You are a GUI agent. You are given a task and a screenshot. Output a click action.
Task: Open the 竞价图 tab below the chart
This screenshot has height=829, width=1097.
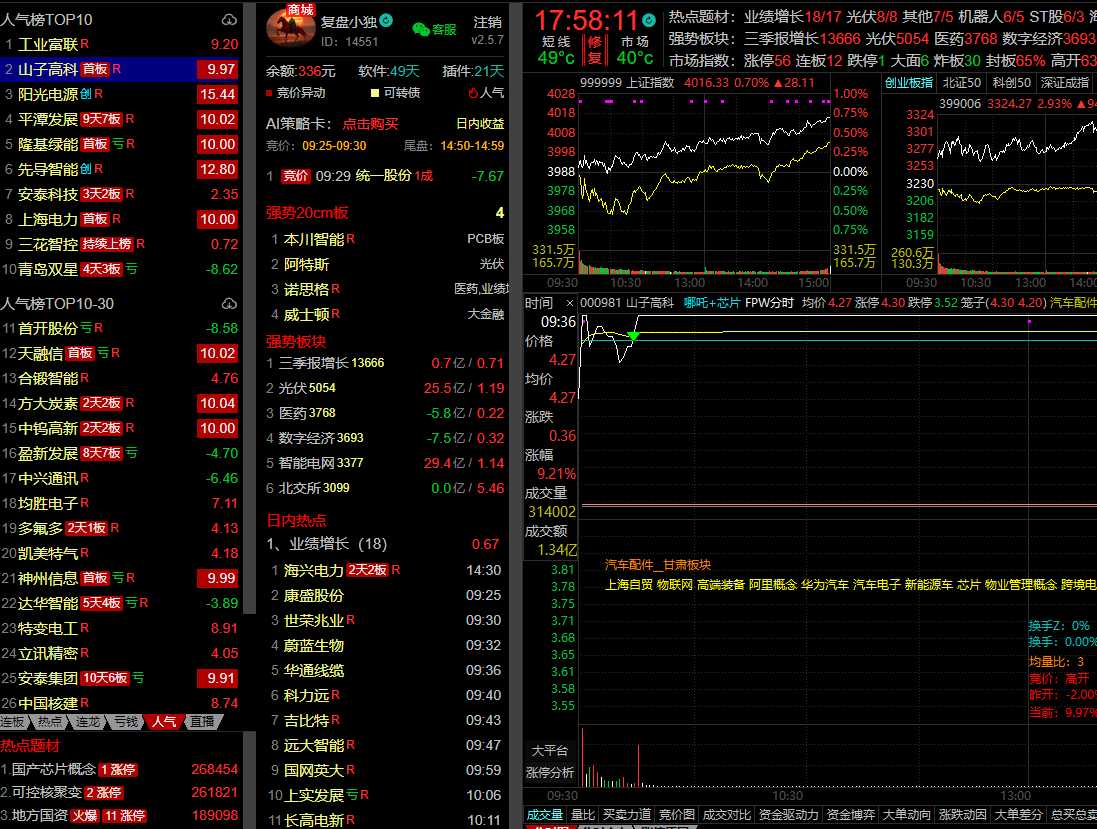pos(678,815)
